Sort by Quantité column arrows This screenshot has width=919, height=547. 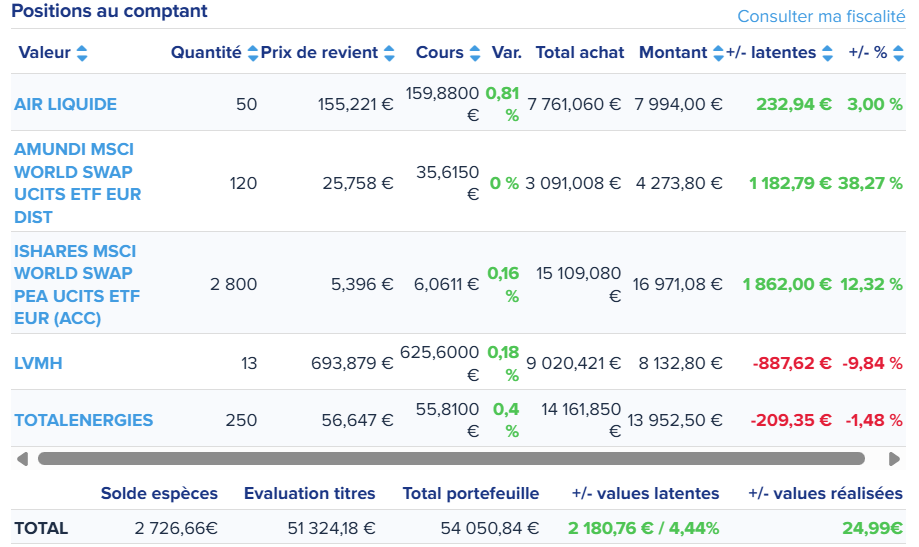click(x=253, y=53)
